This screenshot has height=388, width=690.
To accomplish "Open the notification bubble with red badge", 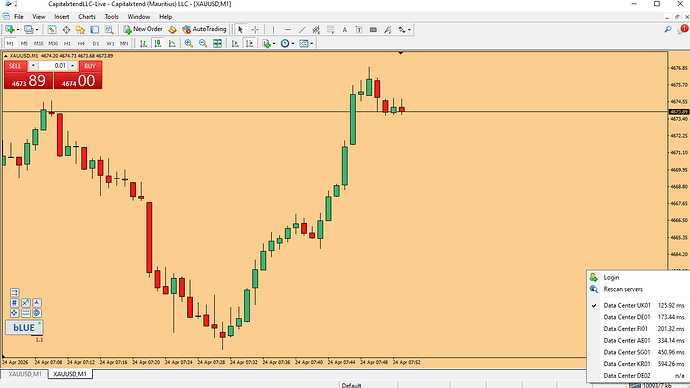I will 683,29.
